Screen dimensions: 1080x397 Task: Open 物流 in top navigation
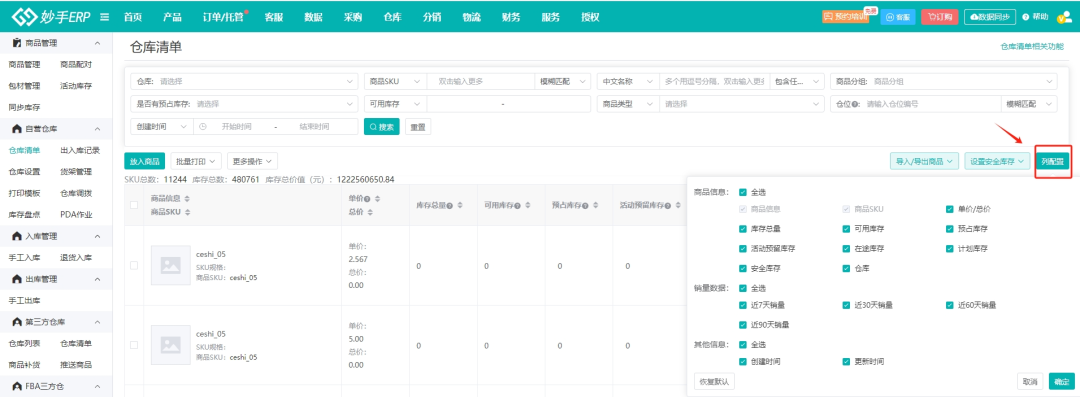471,17
